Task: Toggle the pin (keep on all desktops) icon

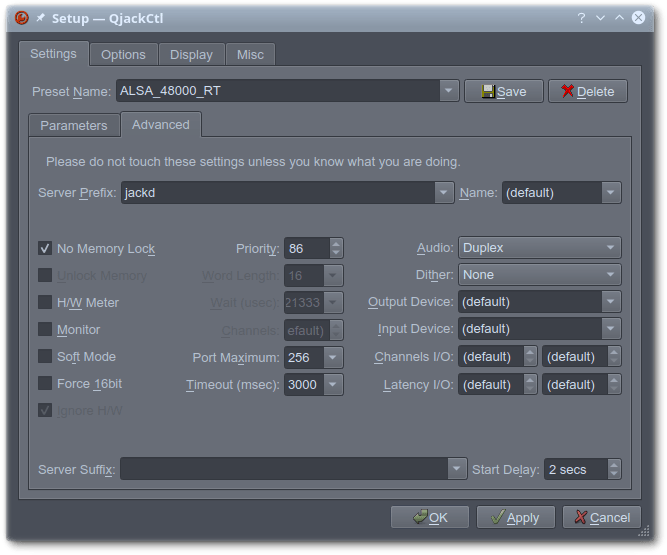Action: click(40, 18)
